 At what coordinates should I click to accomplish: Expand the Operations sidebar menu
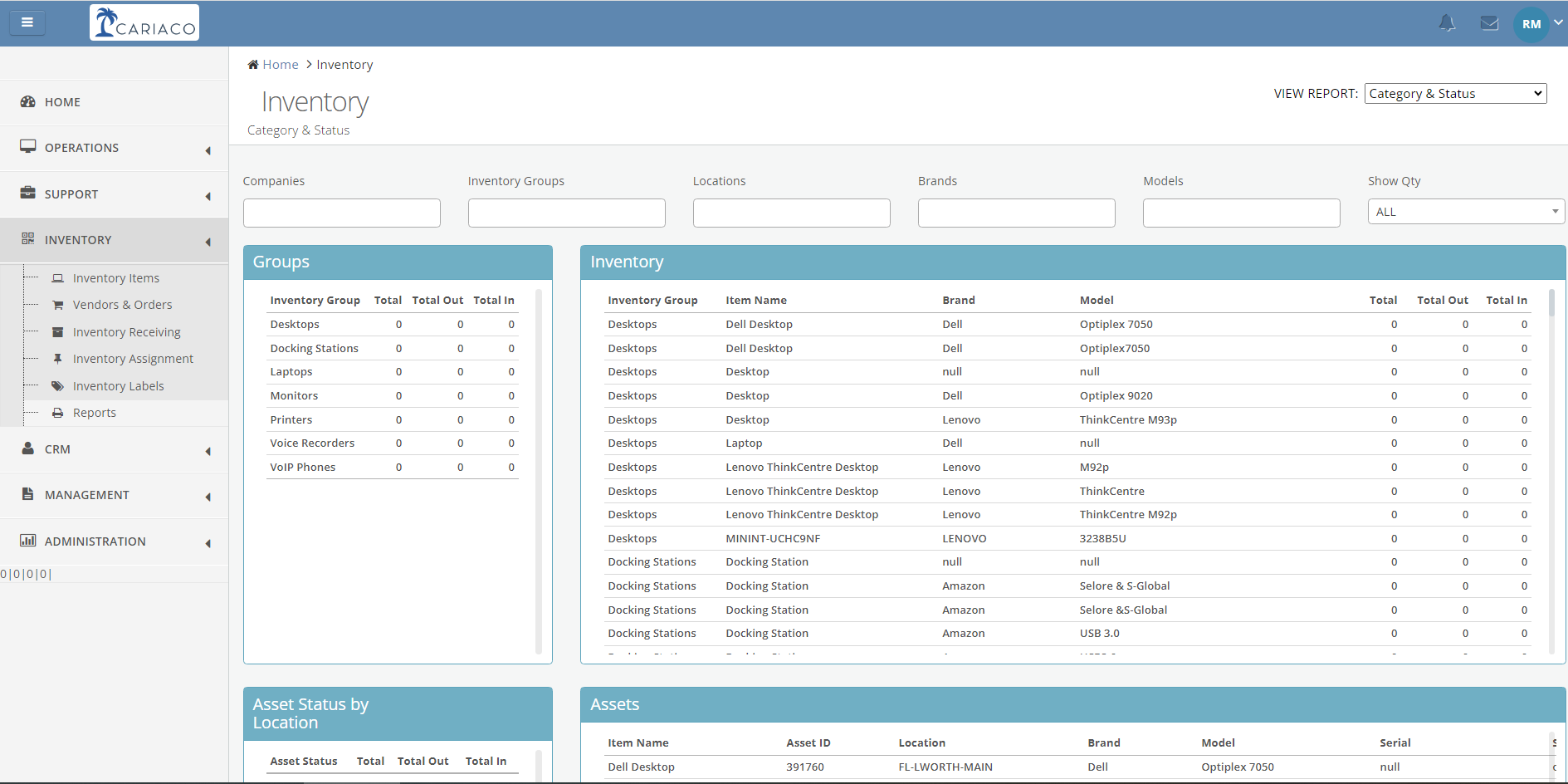tap(115, 148)
